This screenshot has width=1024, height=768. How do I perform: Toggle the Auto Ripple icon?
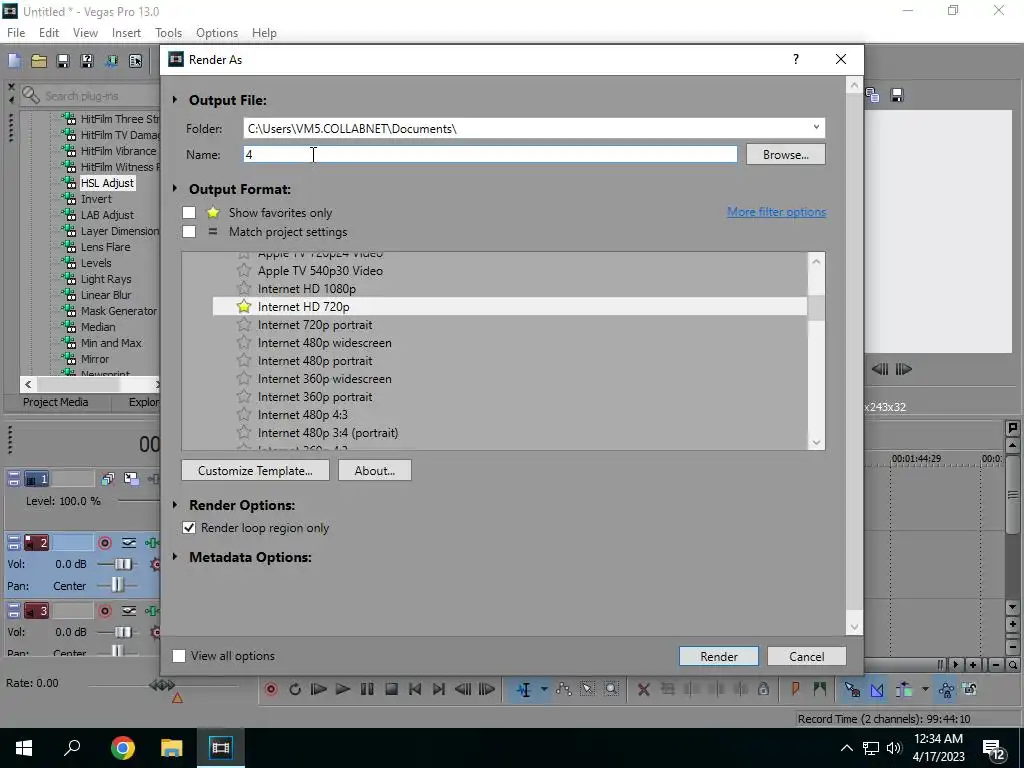[904, 689]
